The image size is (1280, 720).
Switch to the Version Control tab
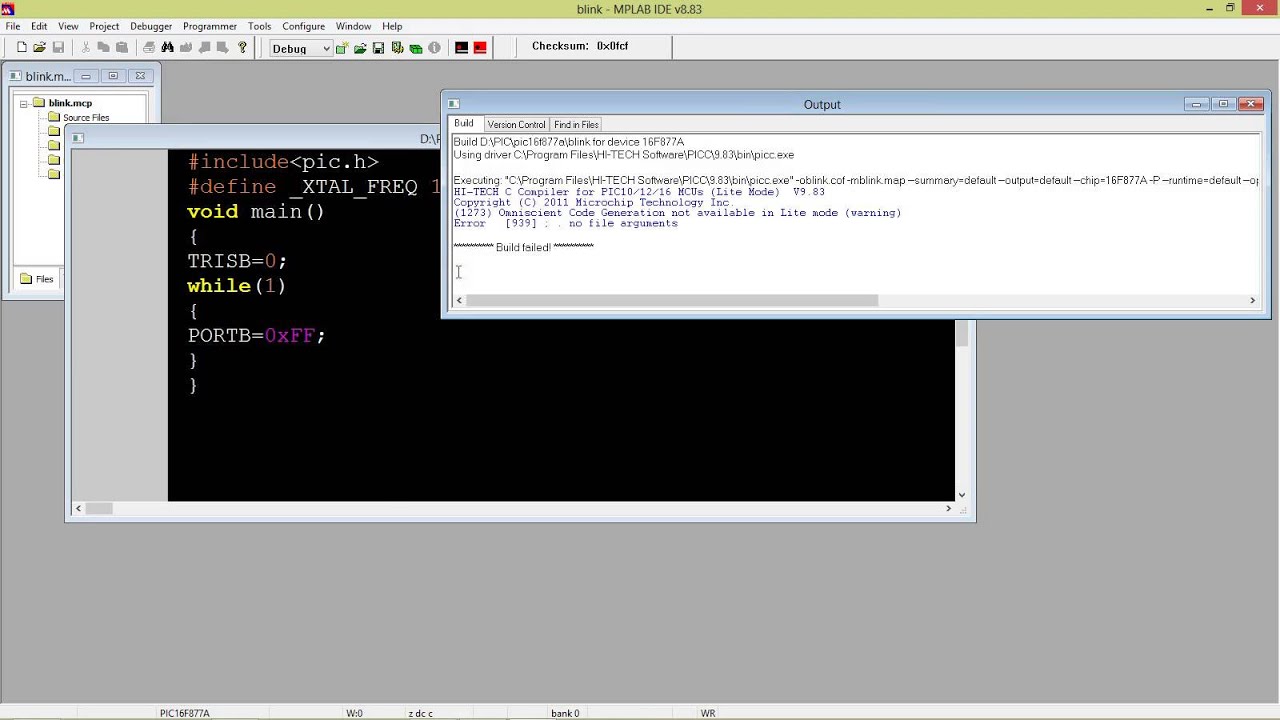click(x=516, y=125)
